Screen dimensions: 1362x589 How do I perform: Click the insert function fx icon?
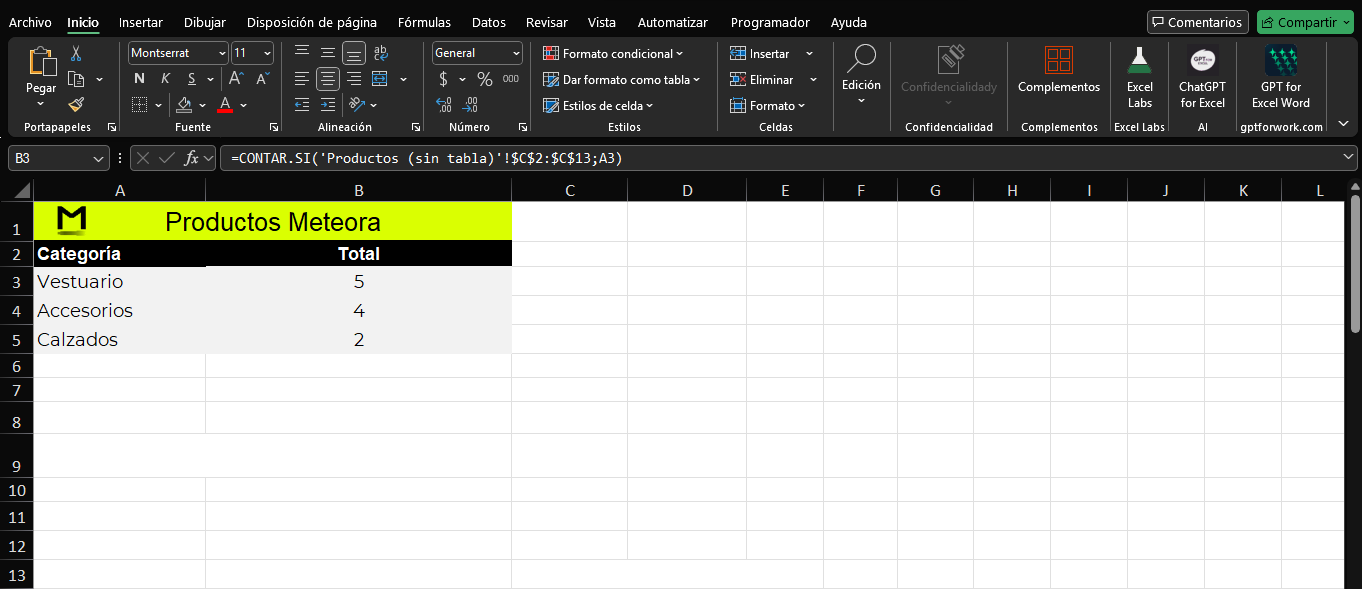192,158
